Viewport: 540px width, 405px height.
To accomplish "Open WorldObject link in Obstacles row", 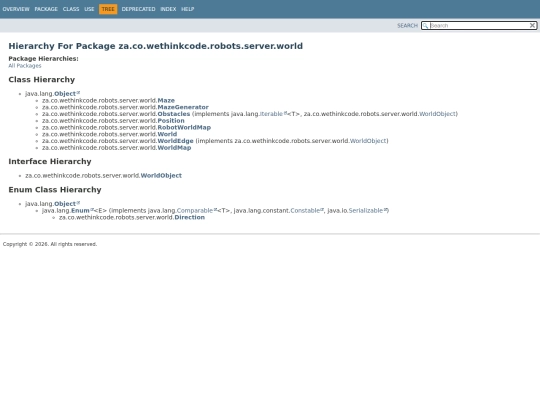I will (437, 114).
